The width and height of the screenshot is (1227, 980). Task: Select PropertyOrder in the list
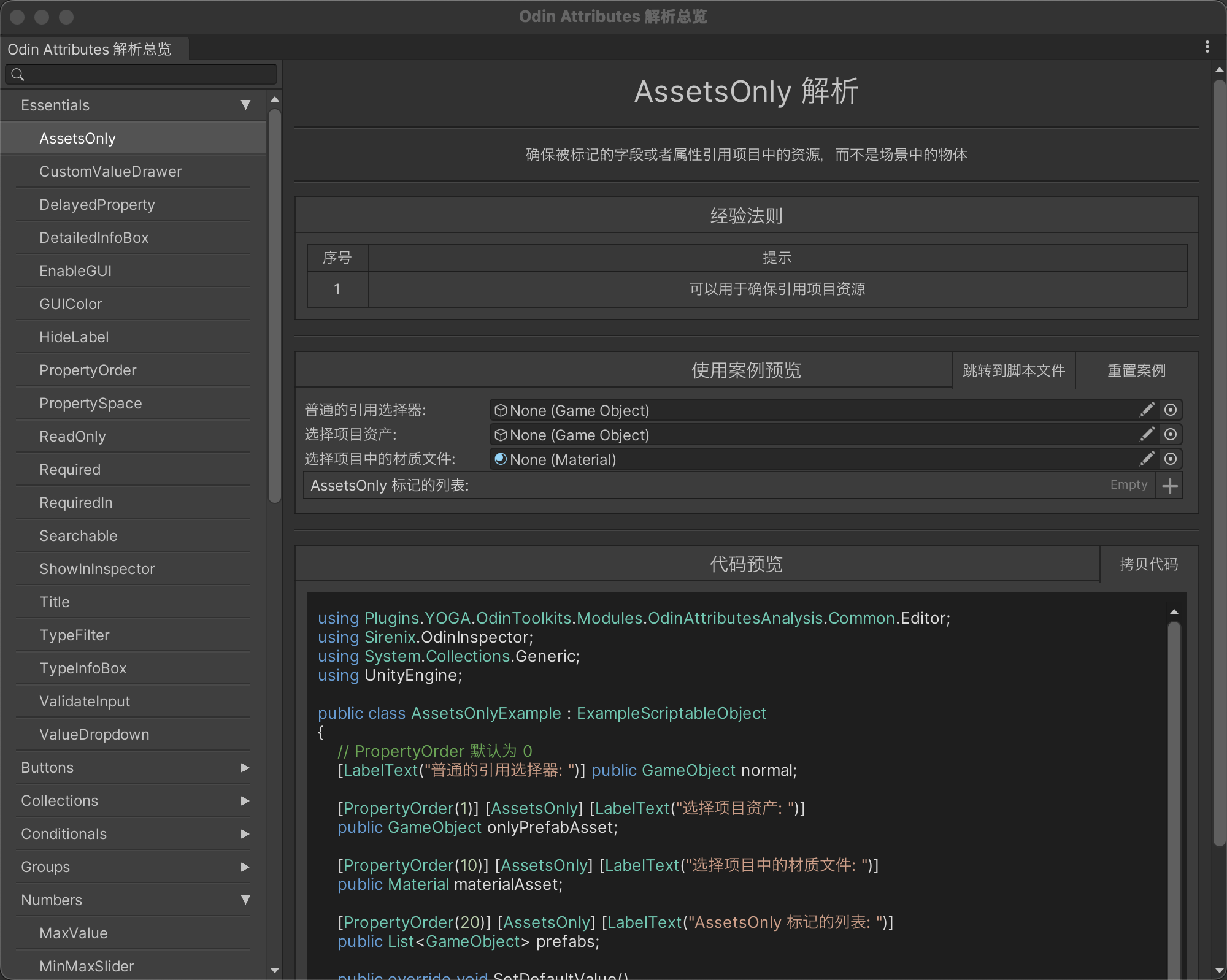(x=134, y=370)
